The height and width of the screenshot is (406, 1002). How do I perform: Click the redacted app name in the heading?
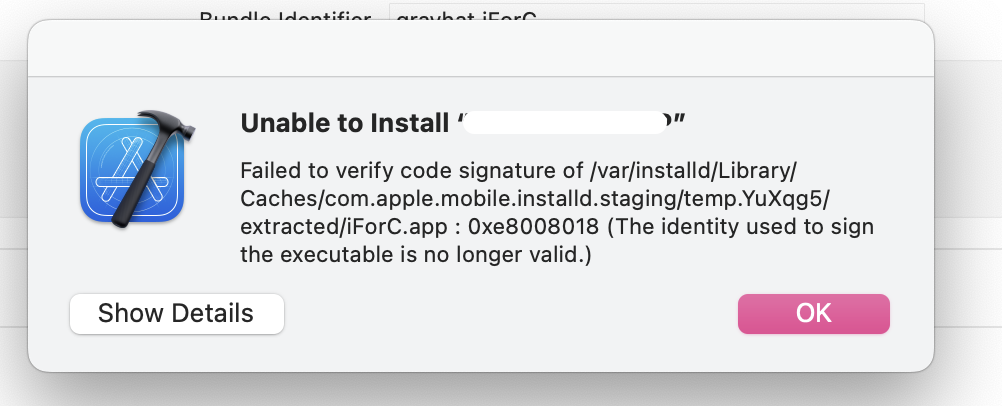pyautogui.click(x=570, y=124)
